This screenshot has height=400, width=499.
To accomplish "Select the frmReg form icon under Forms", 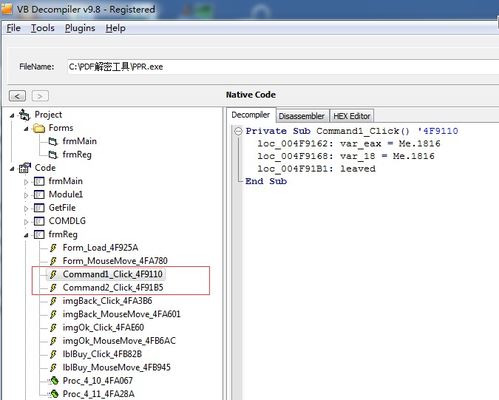I will click(x=53, y=155).
